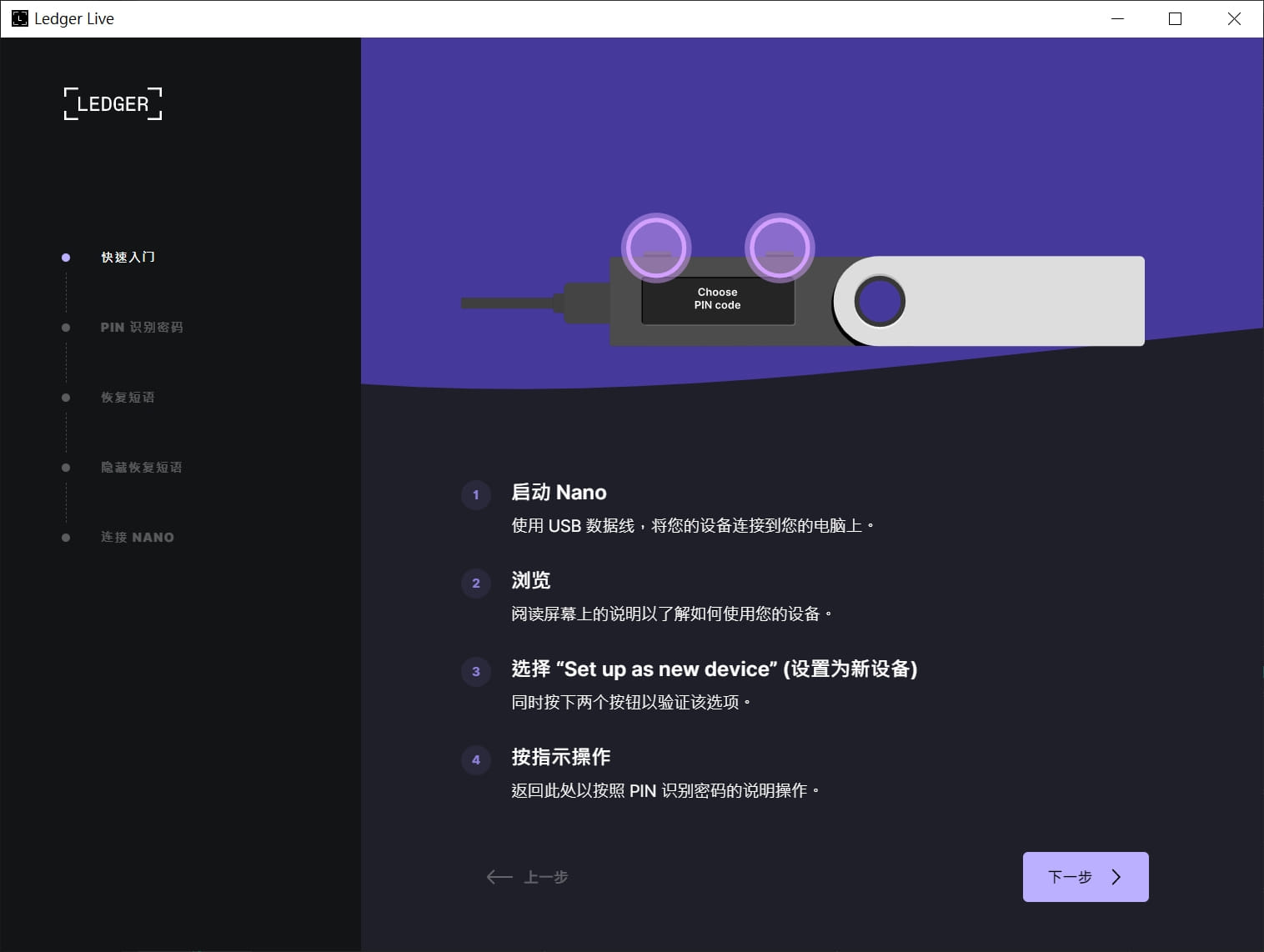This screenshot has width=1264, height=952.
Task: Select the 恢复短语 sidebar step
Action: [128, 398]
